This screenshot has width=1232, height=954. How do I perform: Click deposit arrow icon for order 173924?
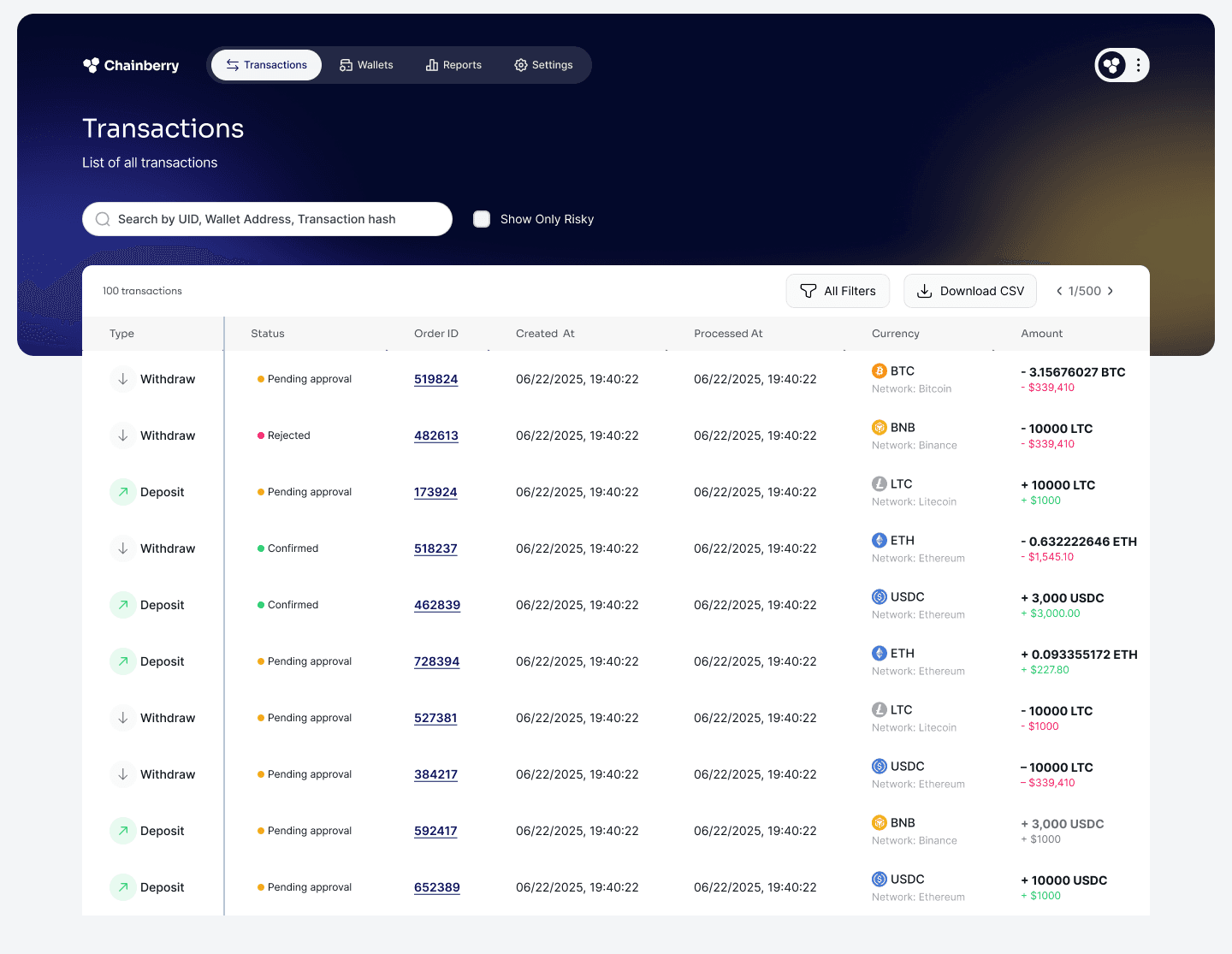coord(123,492)
